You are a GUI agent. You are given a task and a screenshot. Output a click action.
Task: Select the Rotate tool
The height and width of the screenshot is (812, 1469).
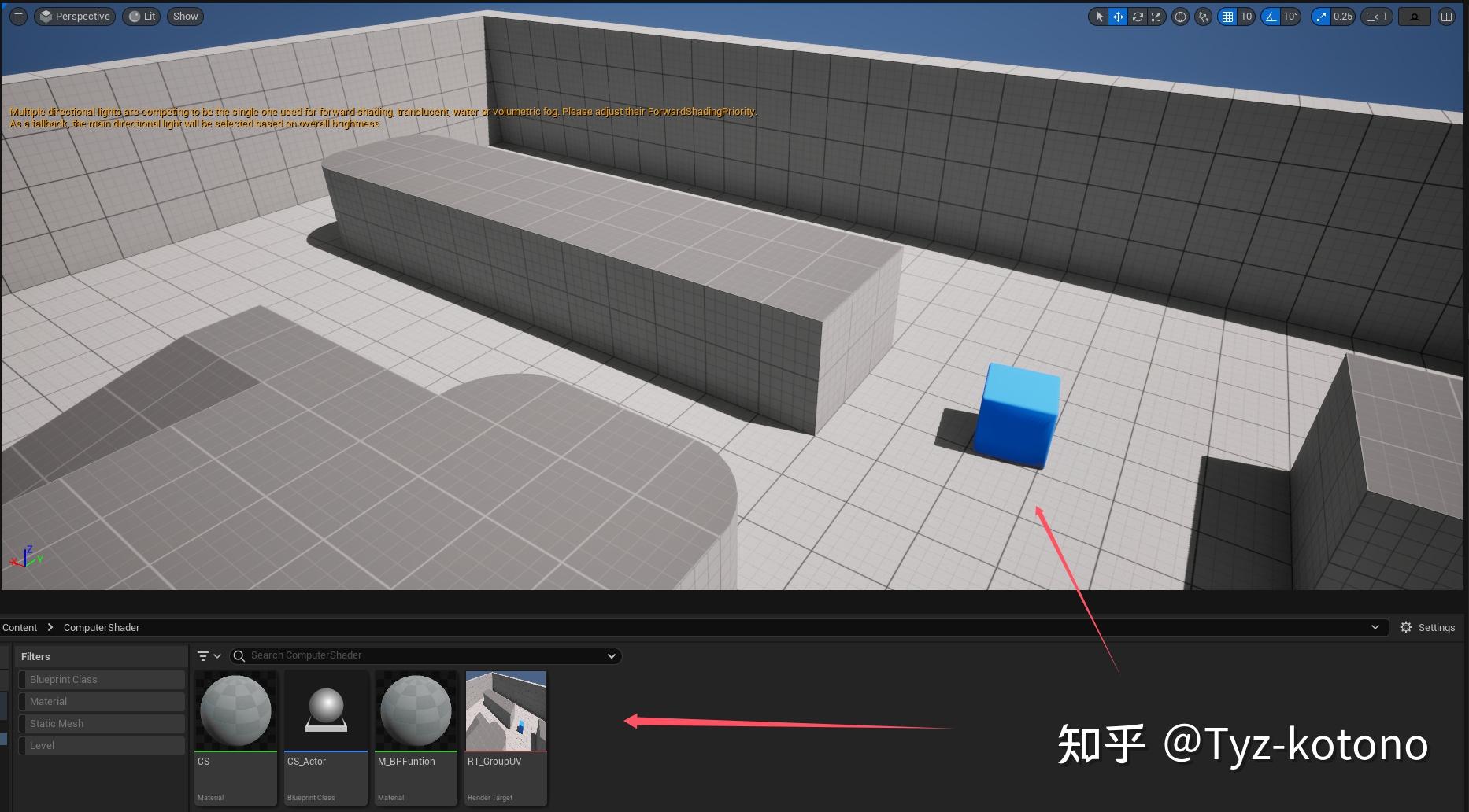coord(1138,16)
